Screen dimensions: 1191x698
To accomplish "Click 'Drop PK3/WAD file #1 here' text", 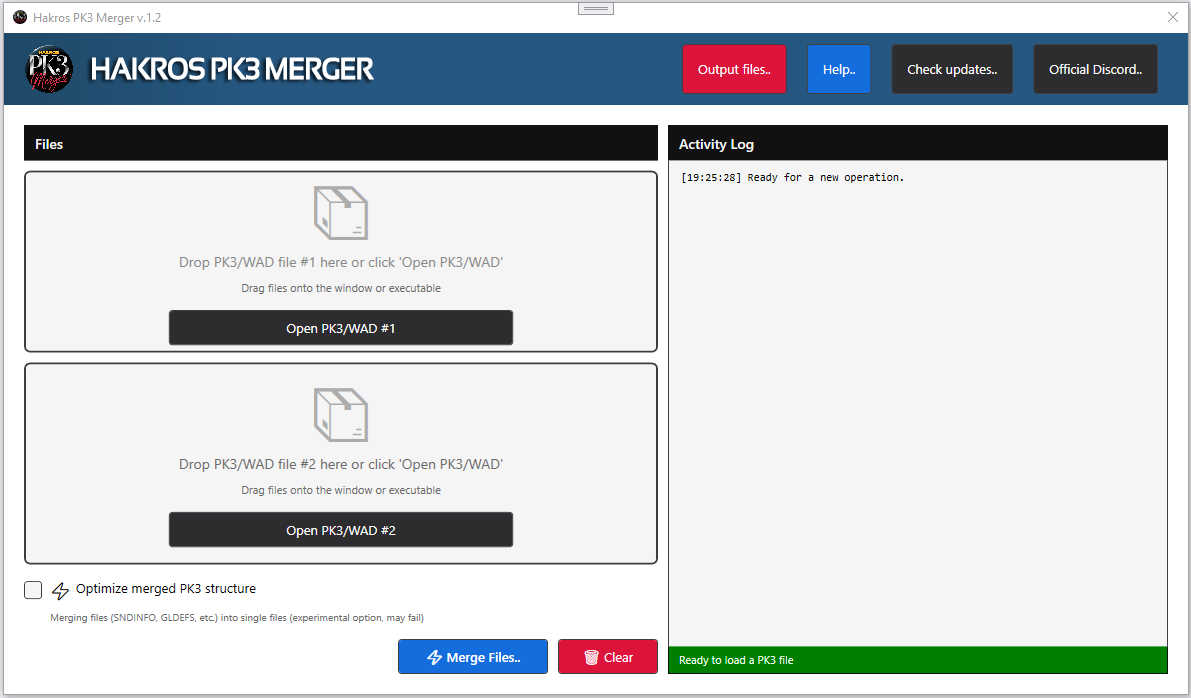I will tap(341, 262).
